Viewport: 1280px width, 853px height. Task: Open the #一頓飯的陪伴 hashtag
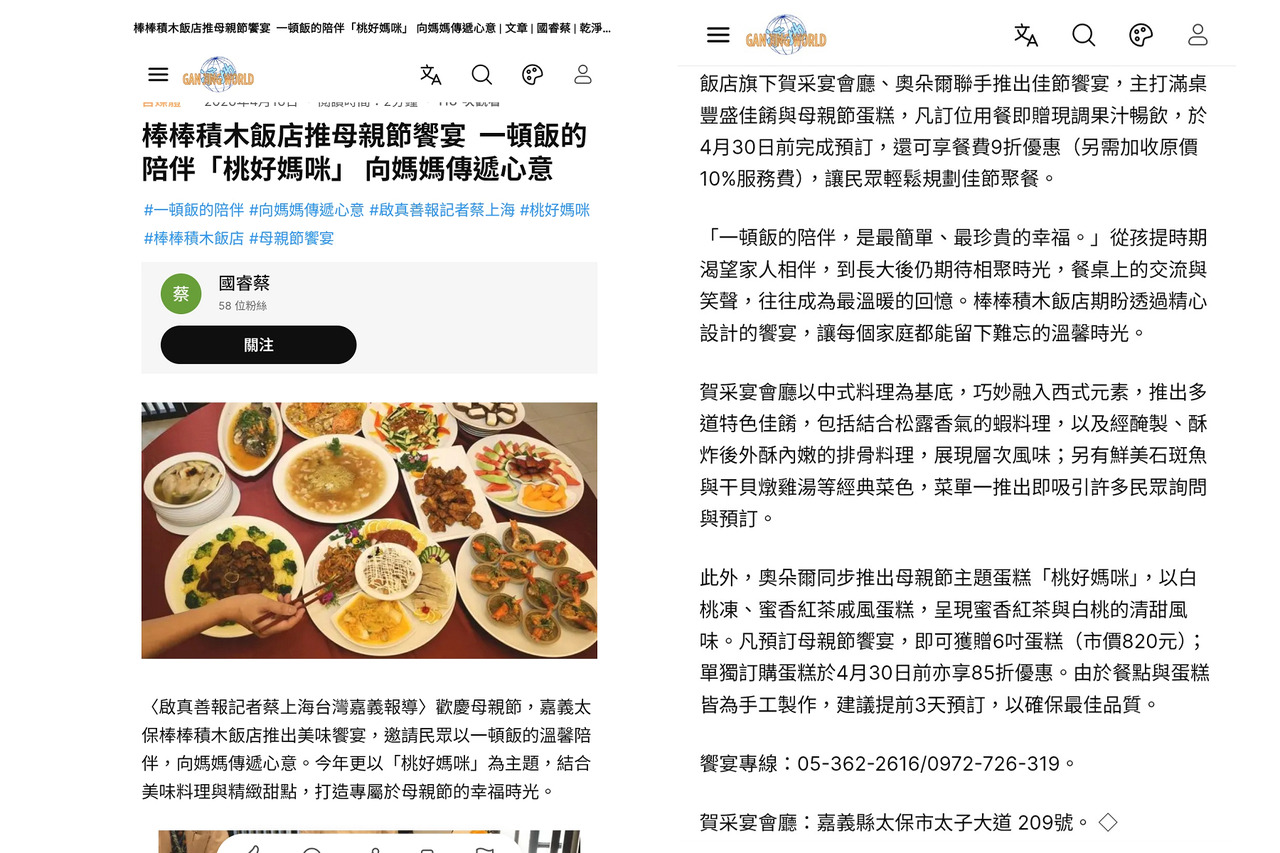click(x=194, y=210)
